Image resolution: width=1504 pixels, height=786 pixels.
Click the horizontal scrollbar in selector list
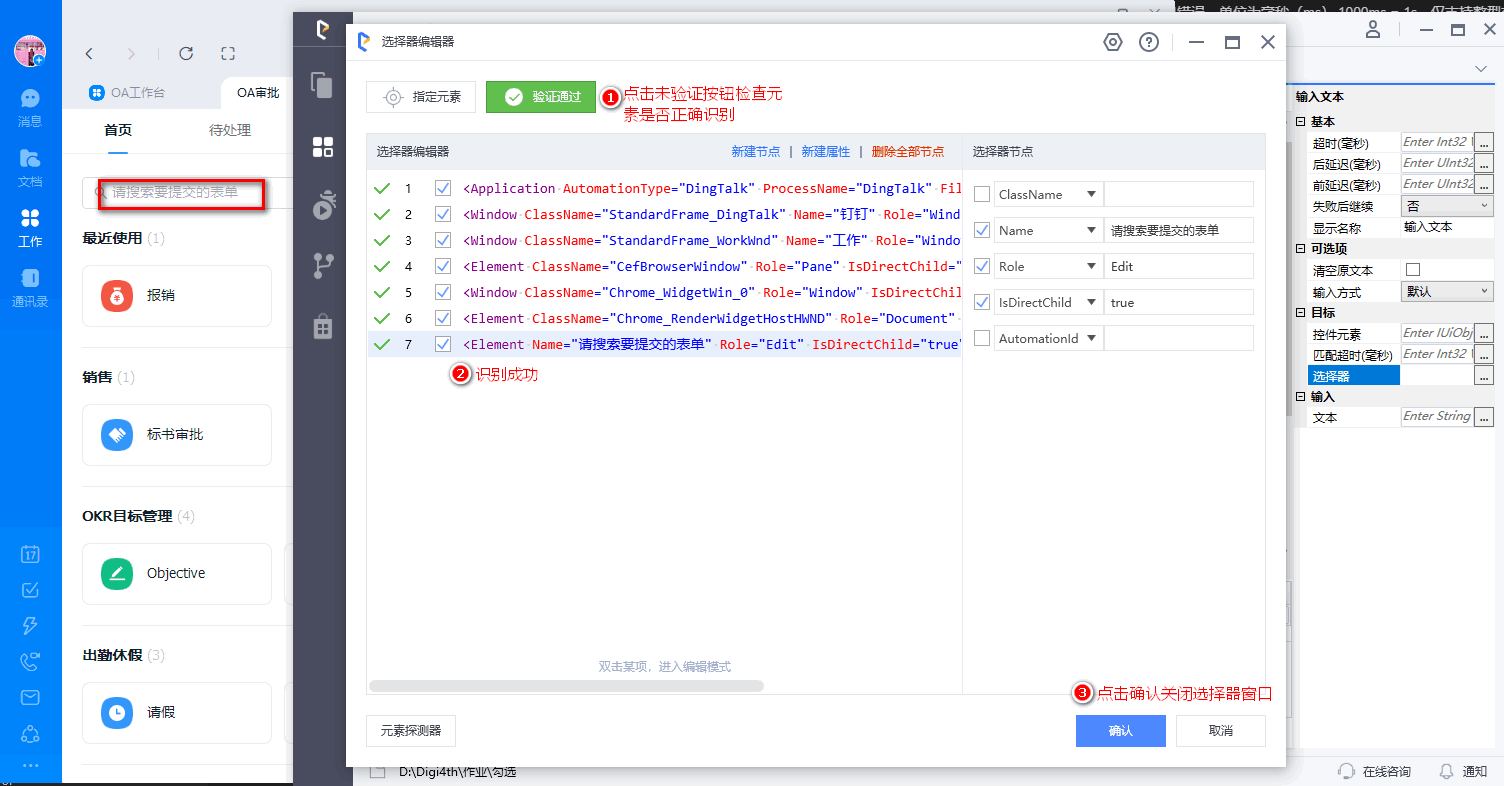click(566, 686)
